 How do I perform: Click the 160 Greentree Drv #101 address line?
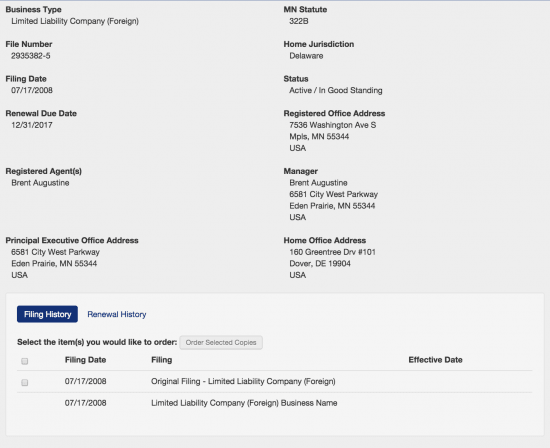tap(333, 252)
